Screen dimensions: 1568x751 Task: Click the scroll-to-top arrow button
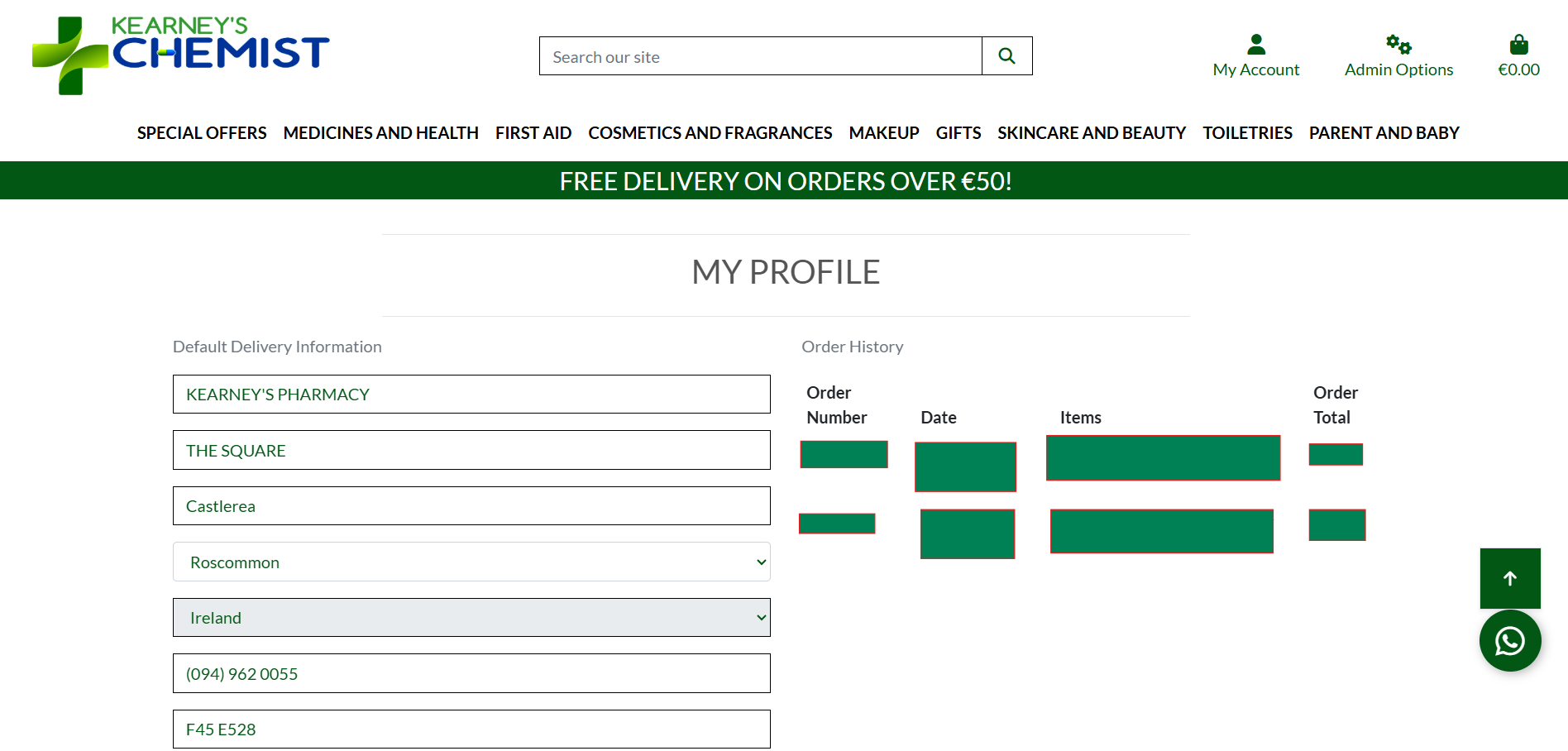pyautogui.click(x=1510, y=578)
